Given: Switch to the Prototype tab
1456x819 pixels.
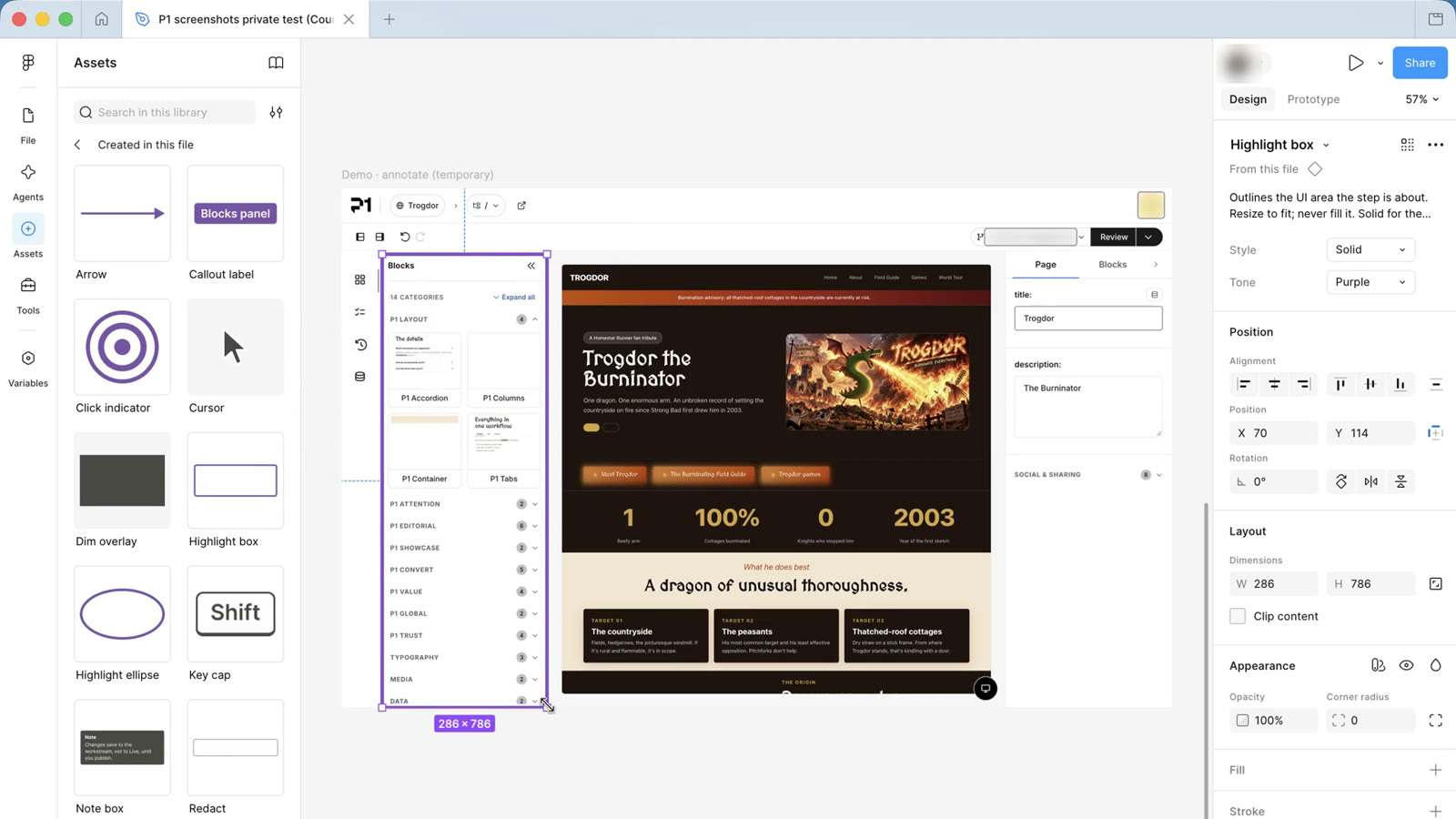Looking at the screenshot, I should click(1313, 99).
